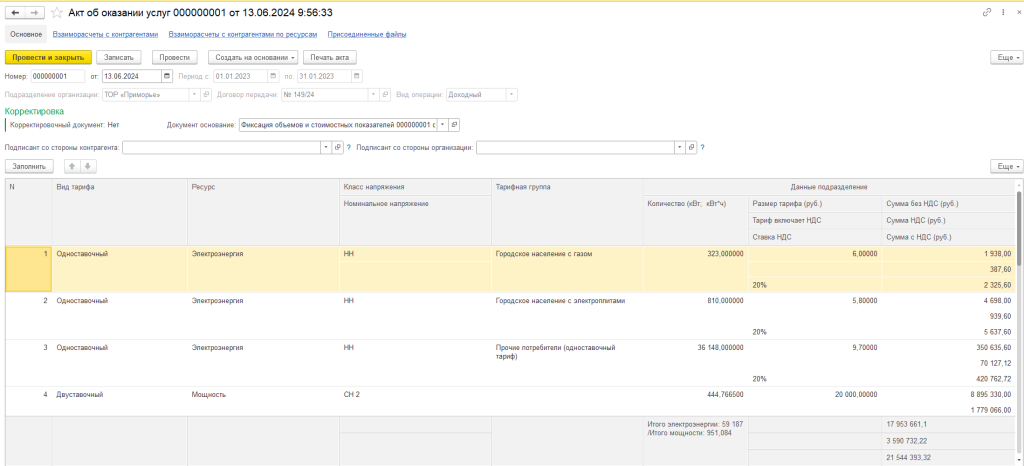Go back using the left arrow button
Image resolution: width=1024 pixels, height=466 pixels.
(15, 12)
